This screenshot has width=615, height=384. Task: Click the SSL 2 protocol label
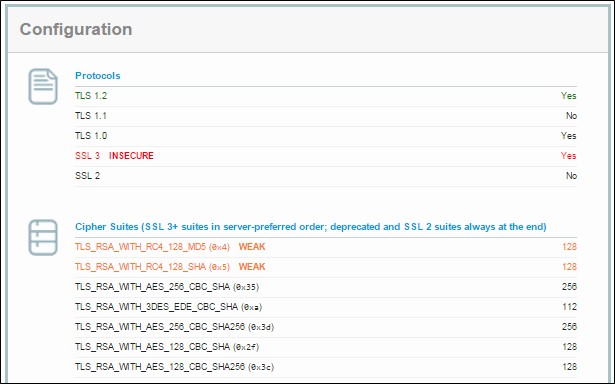coord(87,176)
